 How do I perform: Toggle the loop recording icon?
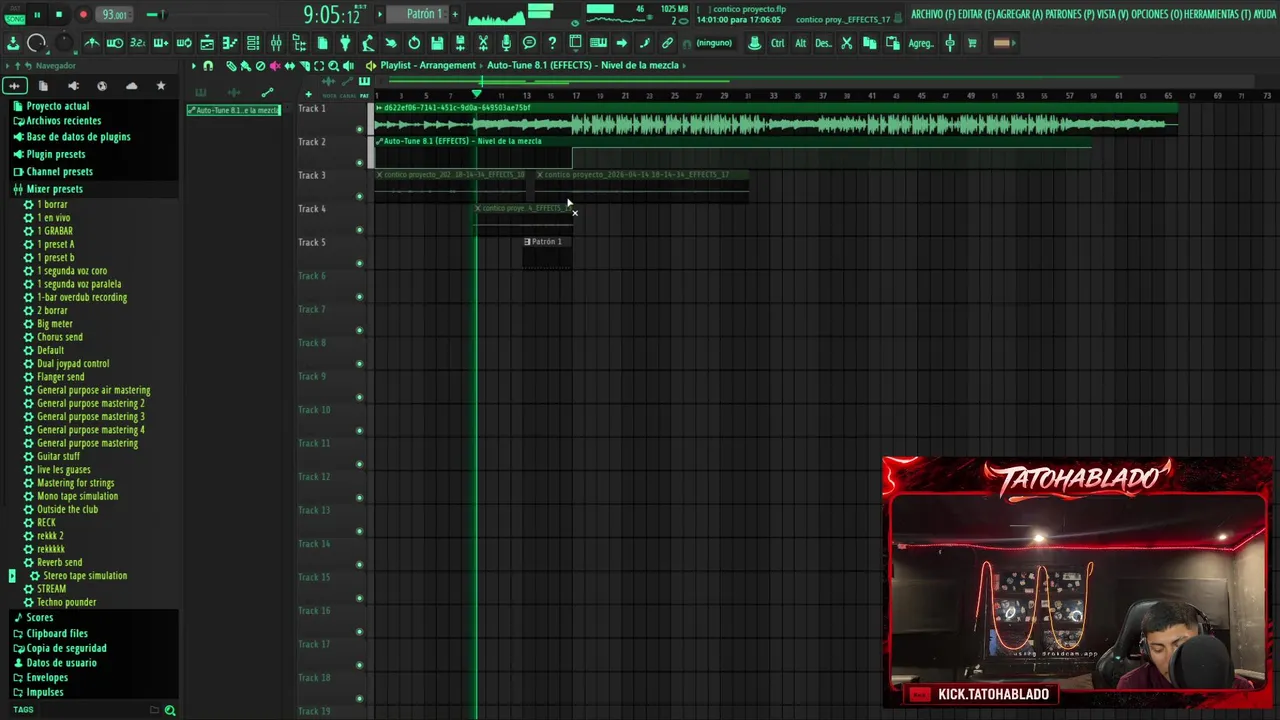(x=184, y=43)
